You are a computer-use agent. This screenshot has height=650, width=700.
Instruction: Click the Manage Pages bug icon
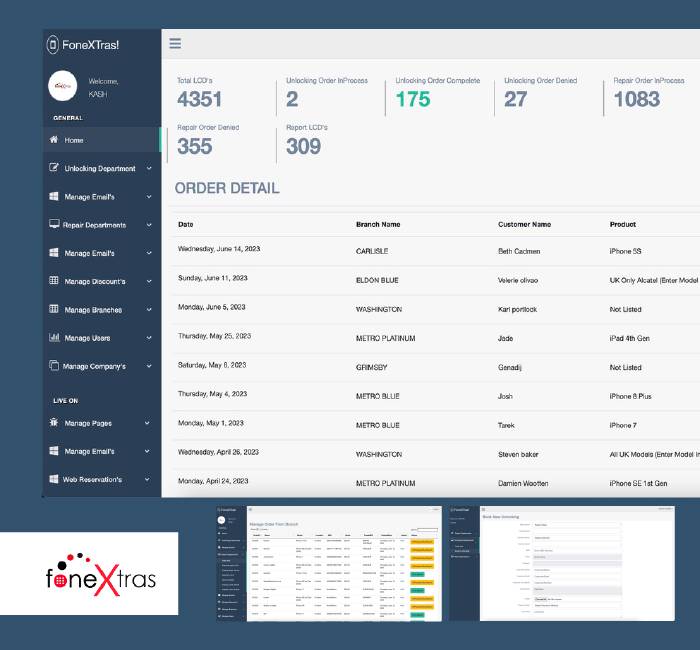(54, 423)
